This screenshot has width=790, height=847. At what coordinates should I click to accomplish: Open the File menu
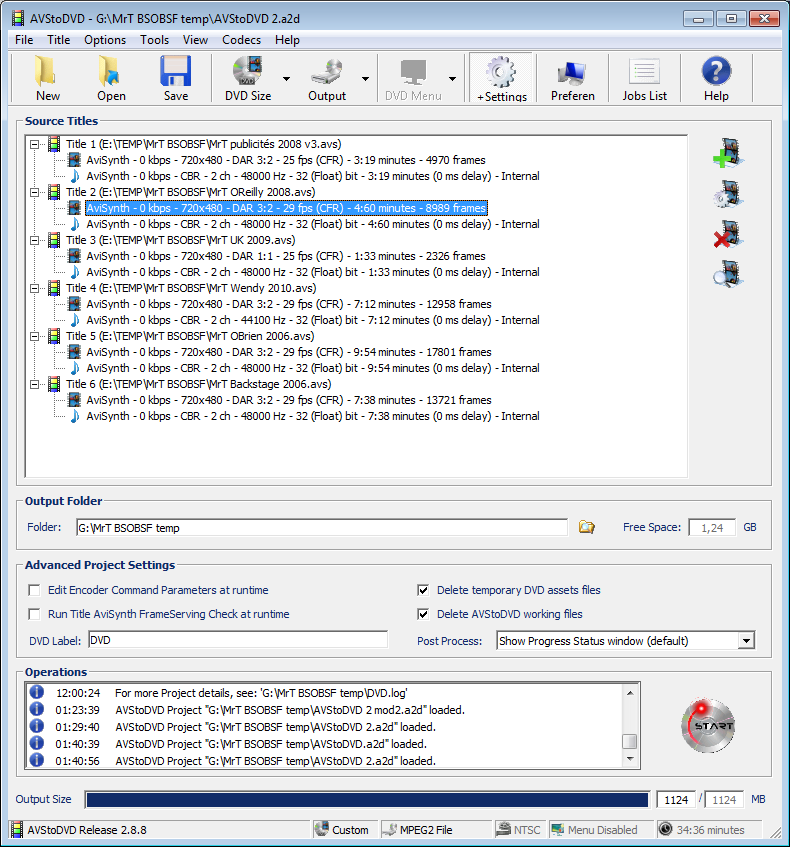24,40
